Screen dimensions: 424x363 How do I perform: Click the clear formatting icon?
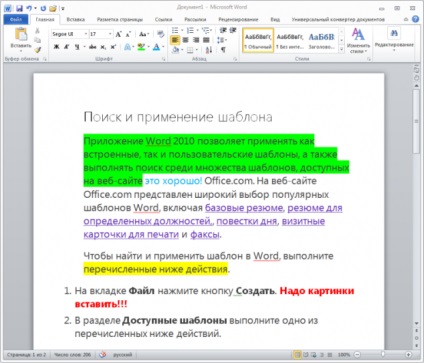(161, 34)
